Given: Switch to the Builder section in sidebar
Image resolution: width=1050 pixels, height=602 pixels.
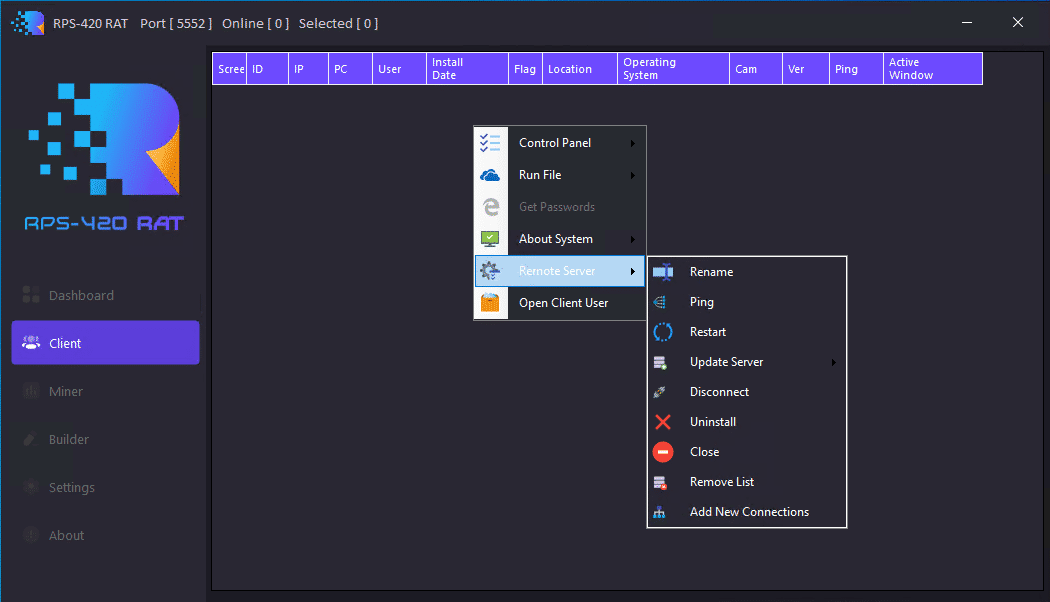Looking at the screenshot, I should pos(69,439).
